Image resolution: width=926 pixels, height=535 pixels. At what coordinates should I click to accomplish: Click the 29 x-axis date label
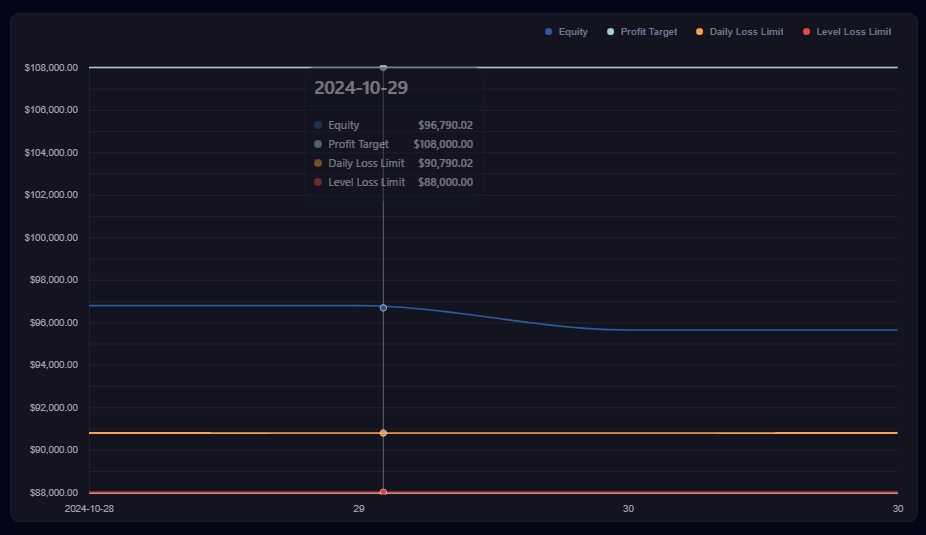(x=359, y=509)
